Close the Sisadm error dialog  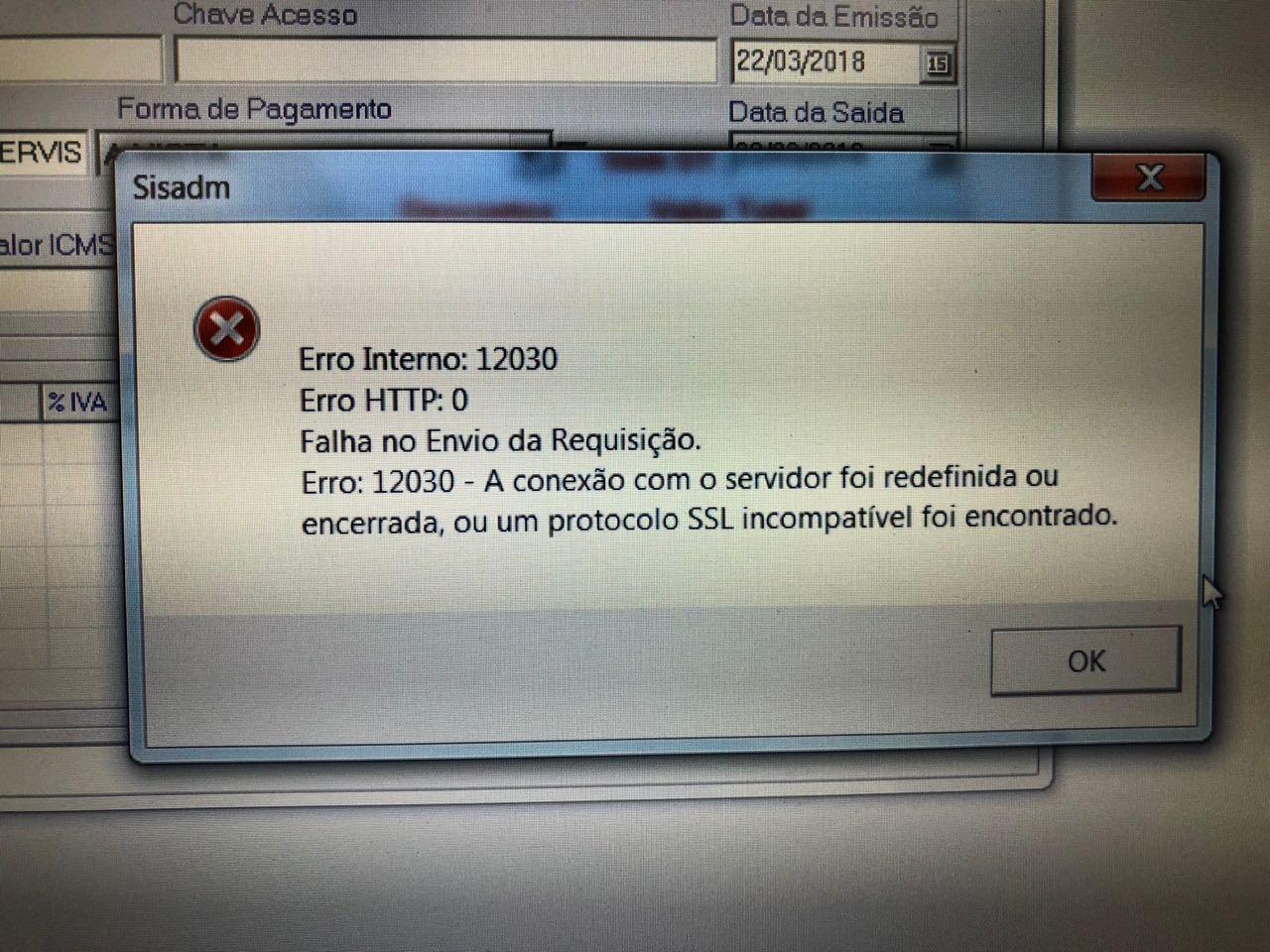click(x=1151, y=178)
